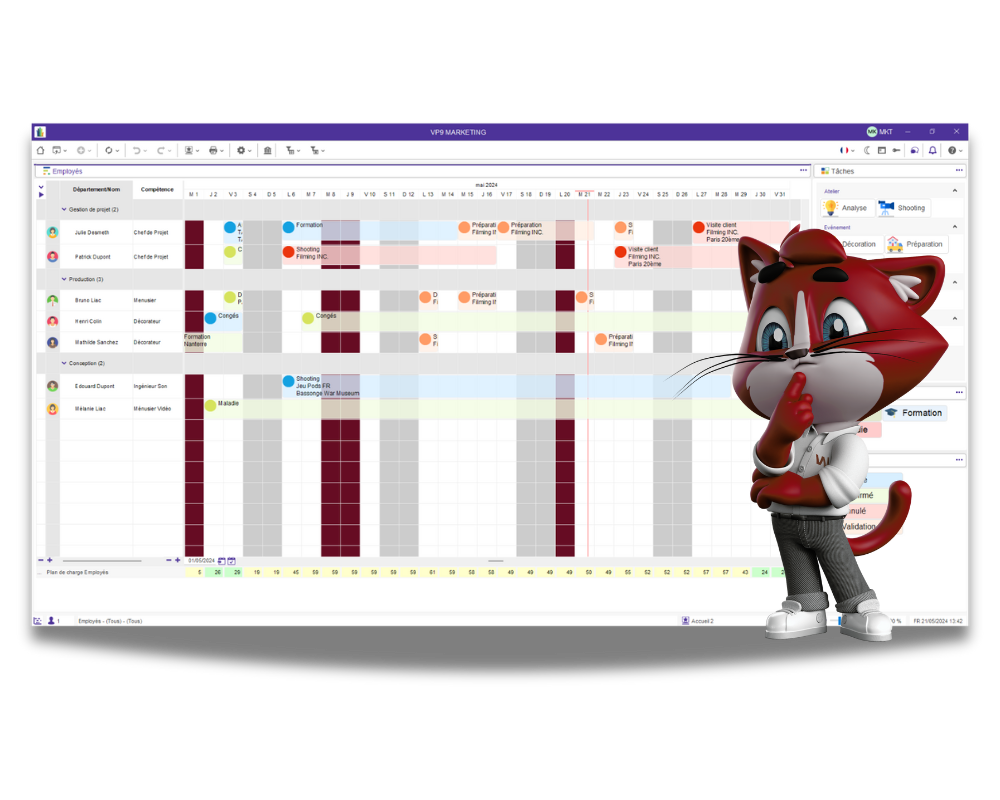1000x800 pixels.
Task: Click the Analyse task button
Action: tap(846, 208)
